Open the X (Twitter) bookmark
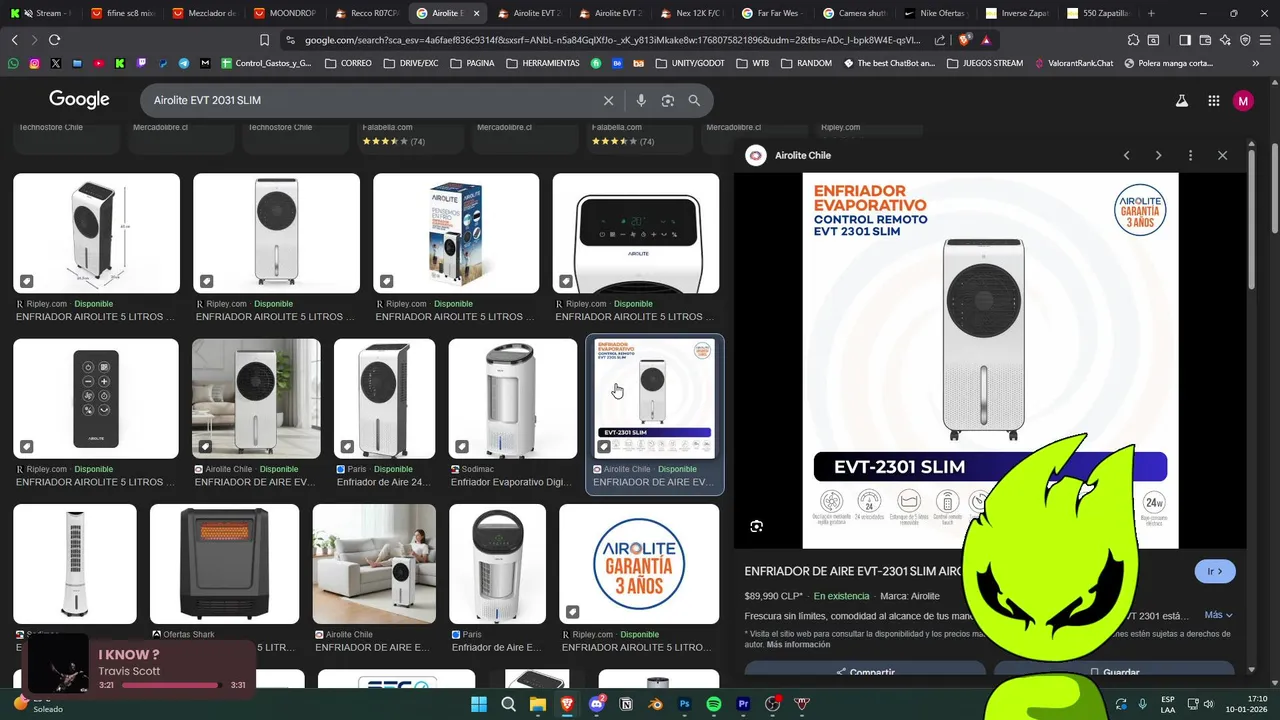This screenshot has width=1280, height=720. tap(55, 63)
